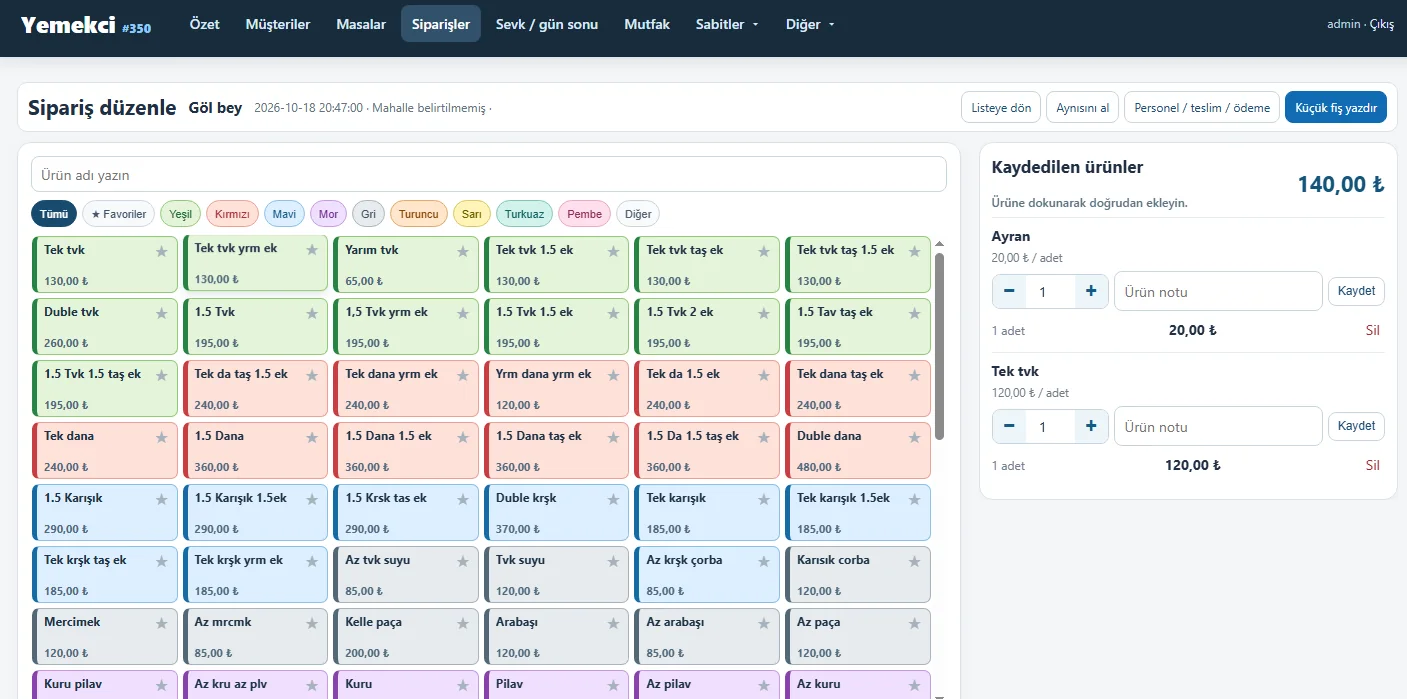Star the Arabaşı product

coord(614,624)
